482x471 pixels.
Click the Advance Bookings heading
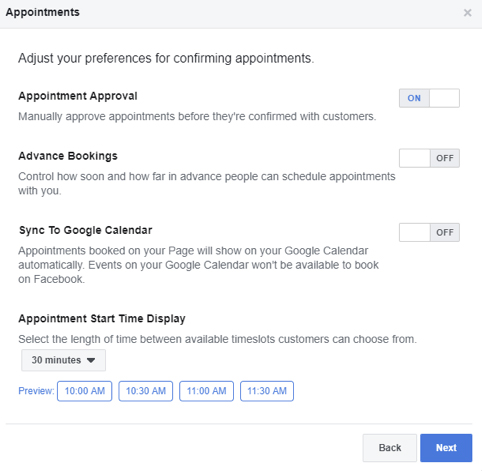(x=68, y=156)
